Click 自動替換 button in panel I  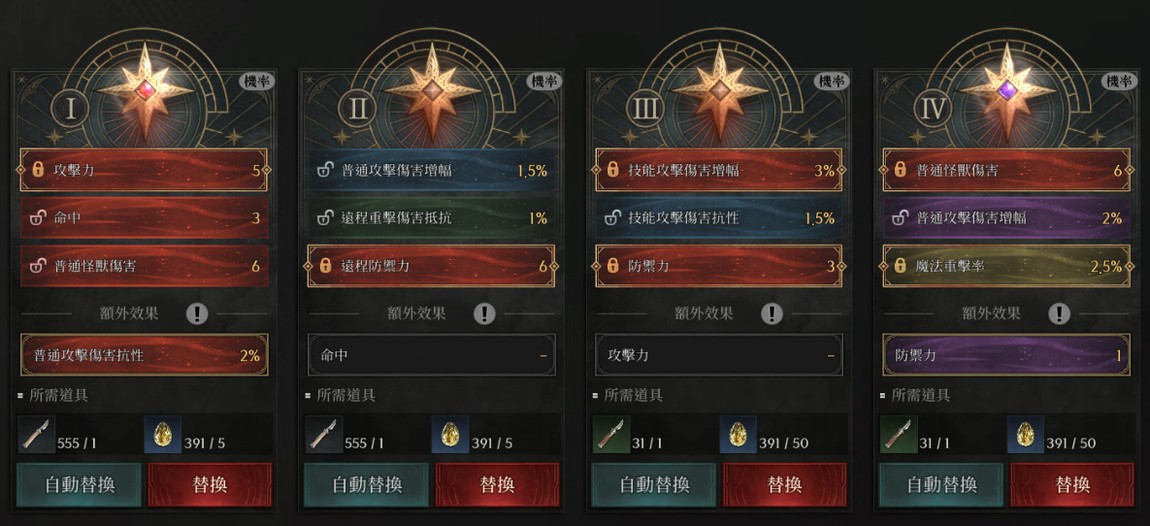79,485
